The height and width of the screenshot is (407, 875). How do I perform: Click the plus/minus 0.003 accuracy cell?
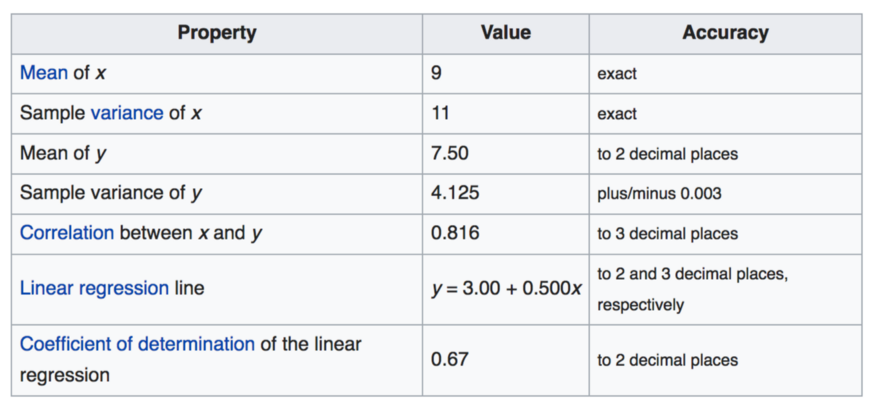pyautogui.click(x=660, y=194)
